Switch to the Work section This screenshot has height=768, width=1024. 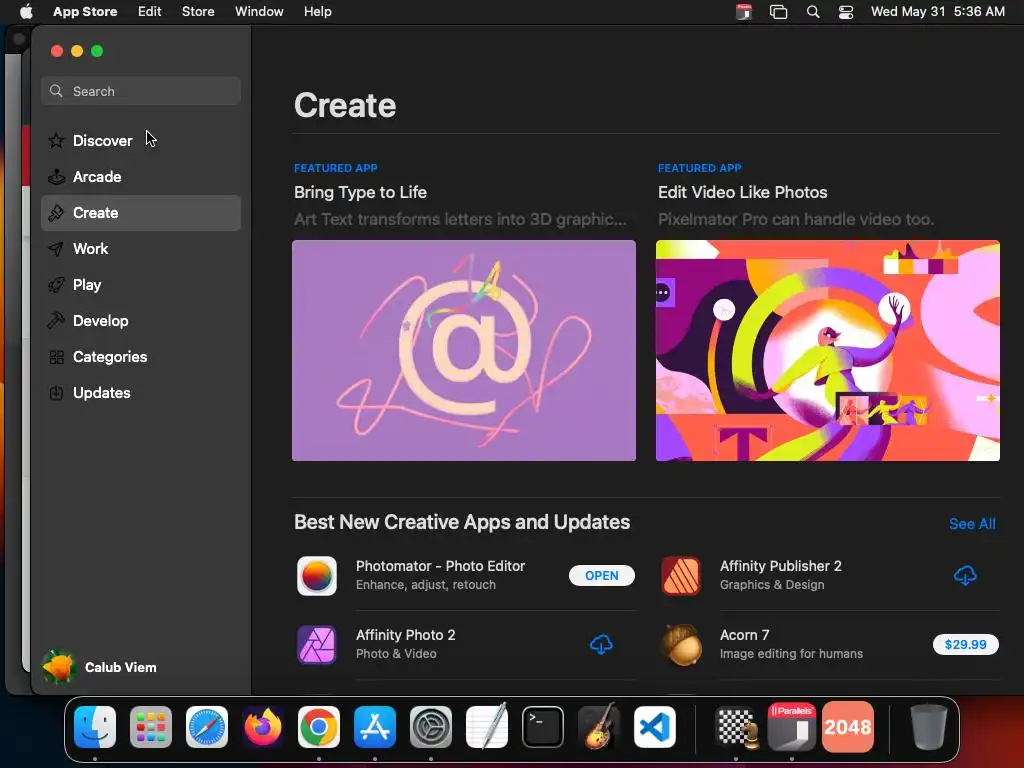[141, 248]
